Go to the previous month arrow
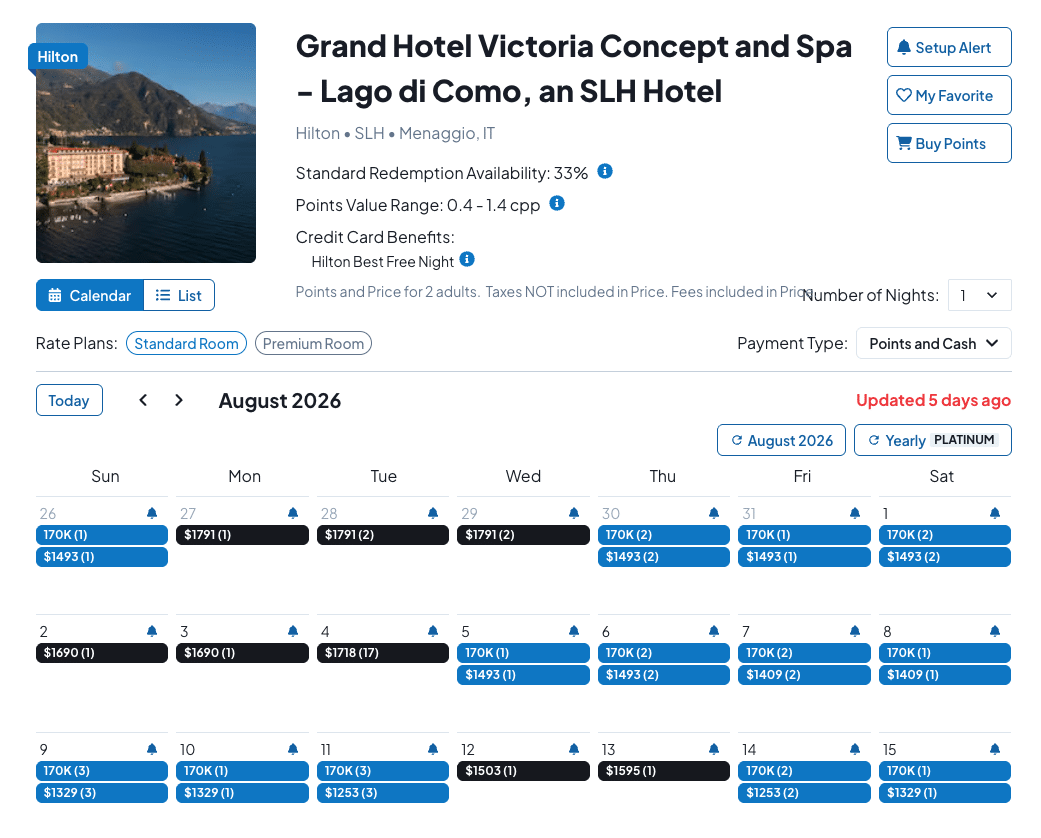 pos(143,400)
